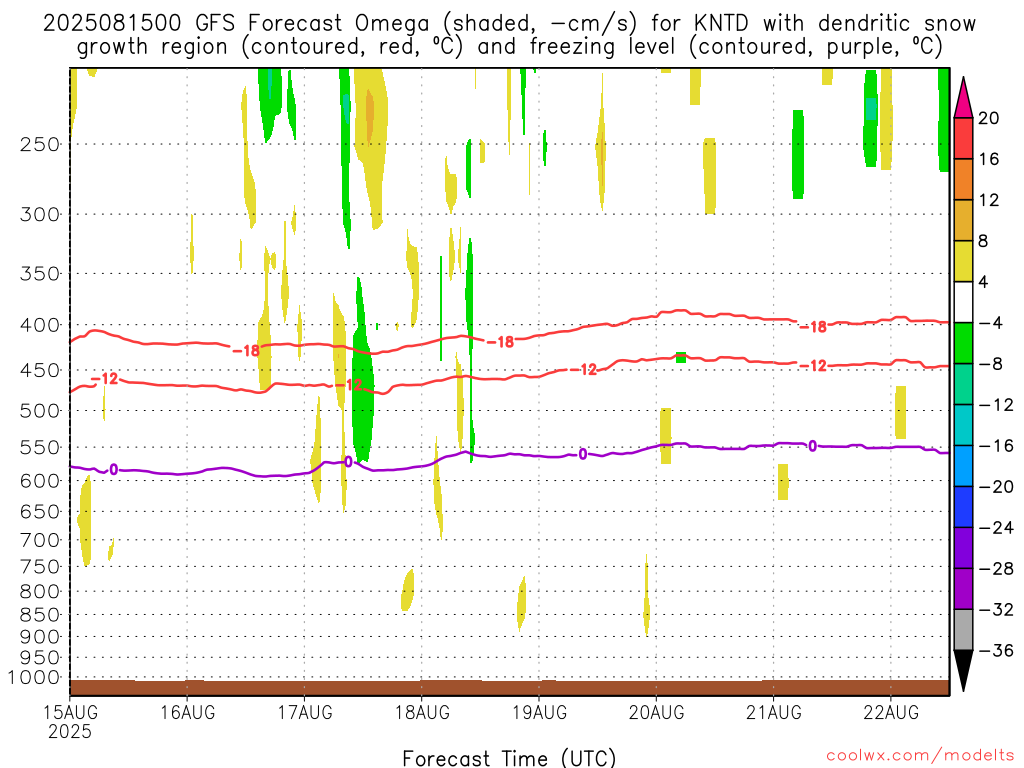Click the 22AUG time axis label

click(x=891, y=712)
